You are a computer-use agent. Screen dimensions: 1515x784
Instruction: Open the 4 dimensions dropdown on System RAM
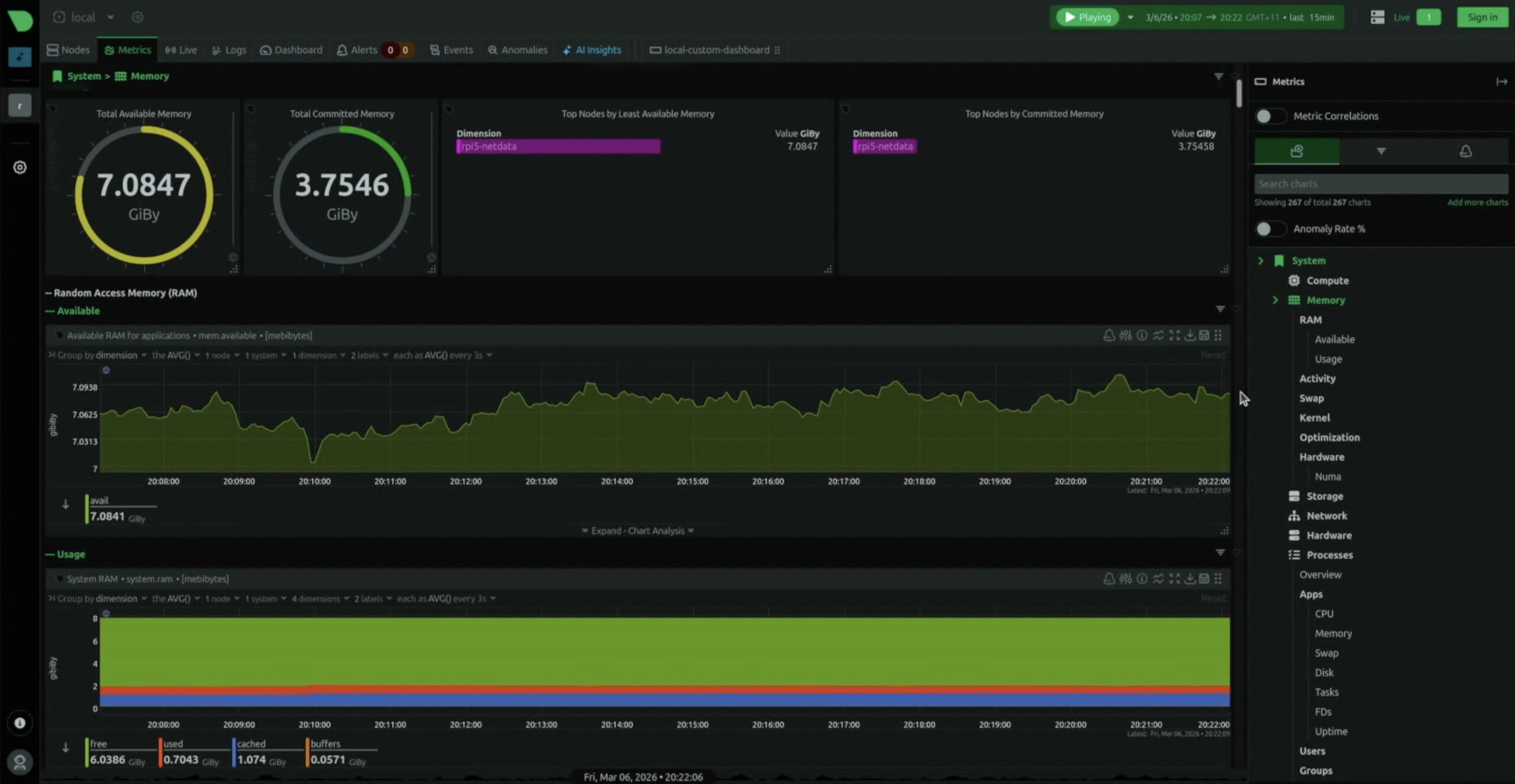click(320, 599)
